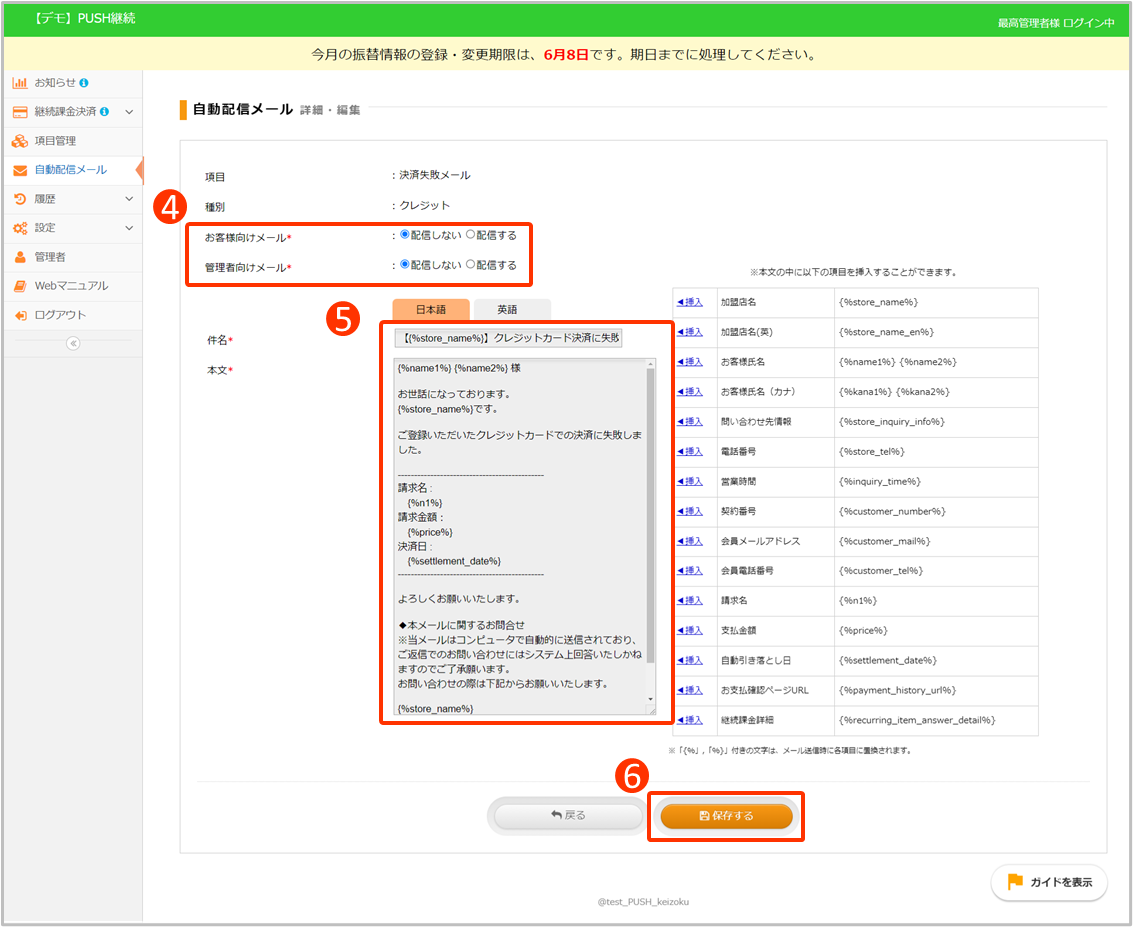The image size is (1133, 927).
Task: Insert 継続課金詳細 via its 挿入 link
Action: click(x=689, y=720)
